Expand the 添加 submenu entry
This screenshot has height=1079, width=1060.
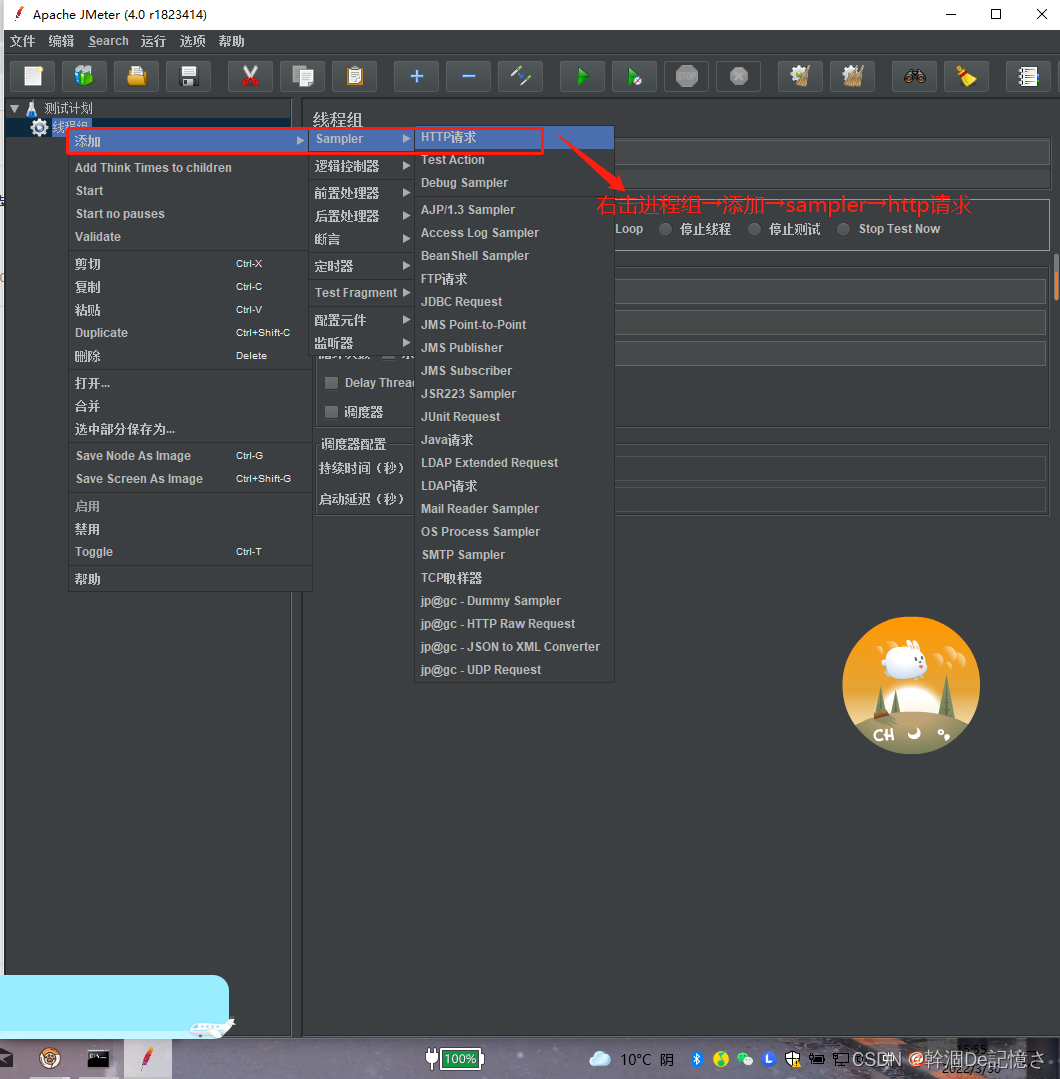189,141
